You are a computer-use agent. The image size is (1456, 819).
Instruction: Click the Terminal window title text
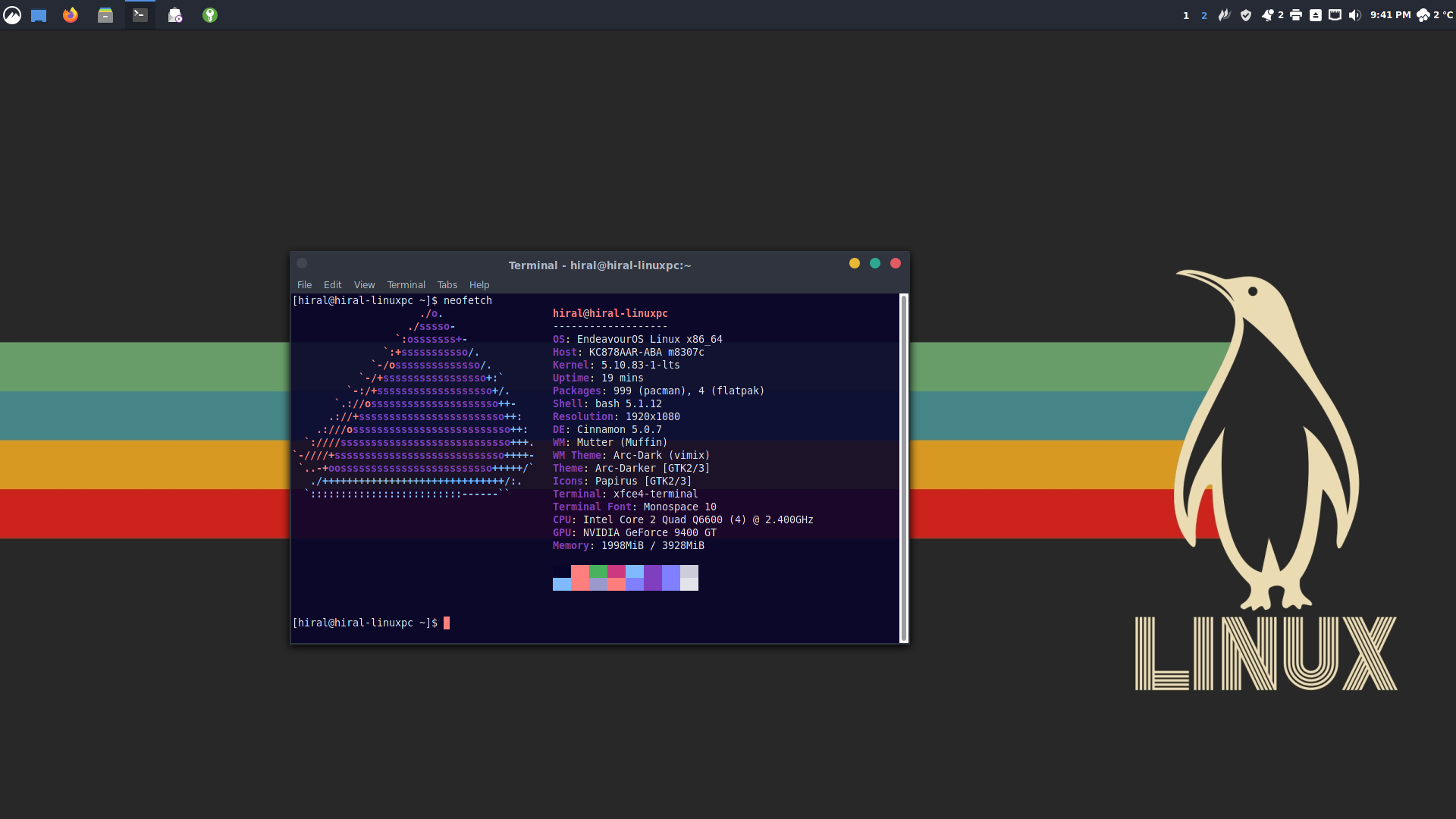pyautogui.click(x=600, y=265)
